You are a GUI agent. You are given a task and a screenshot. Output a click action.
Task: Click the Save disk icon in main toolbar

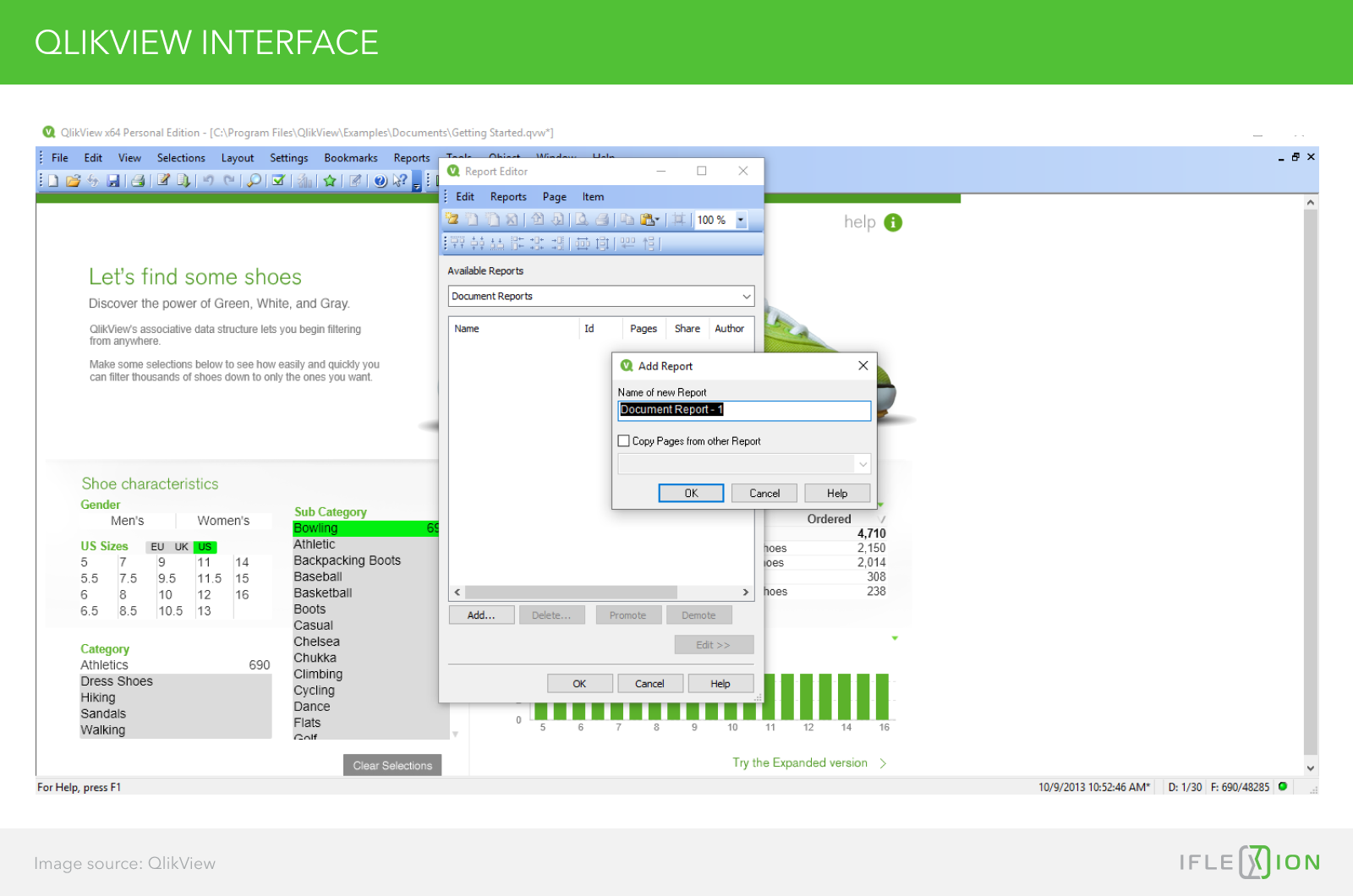113,180
